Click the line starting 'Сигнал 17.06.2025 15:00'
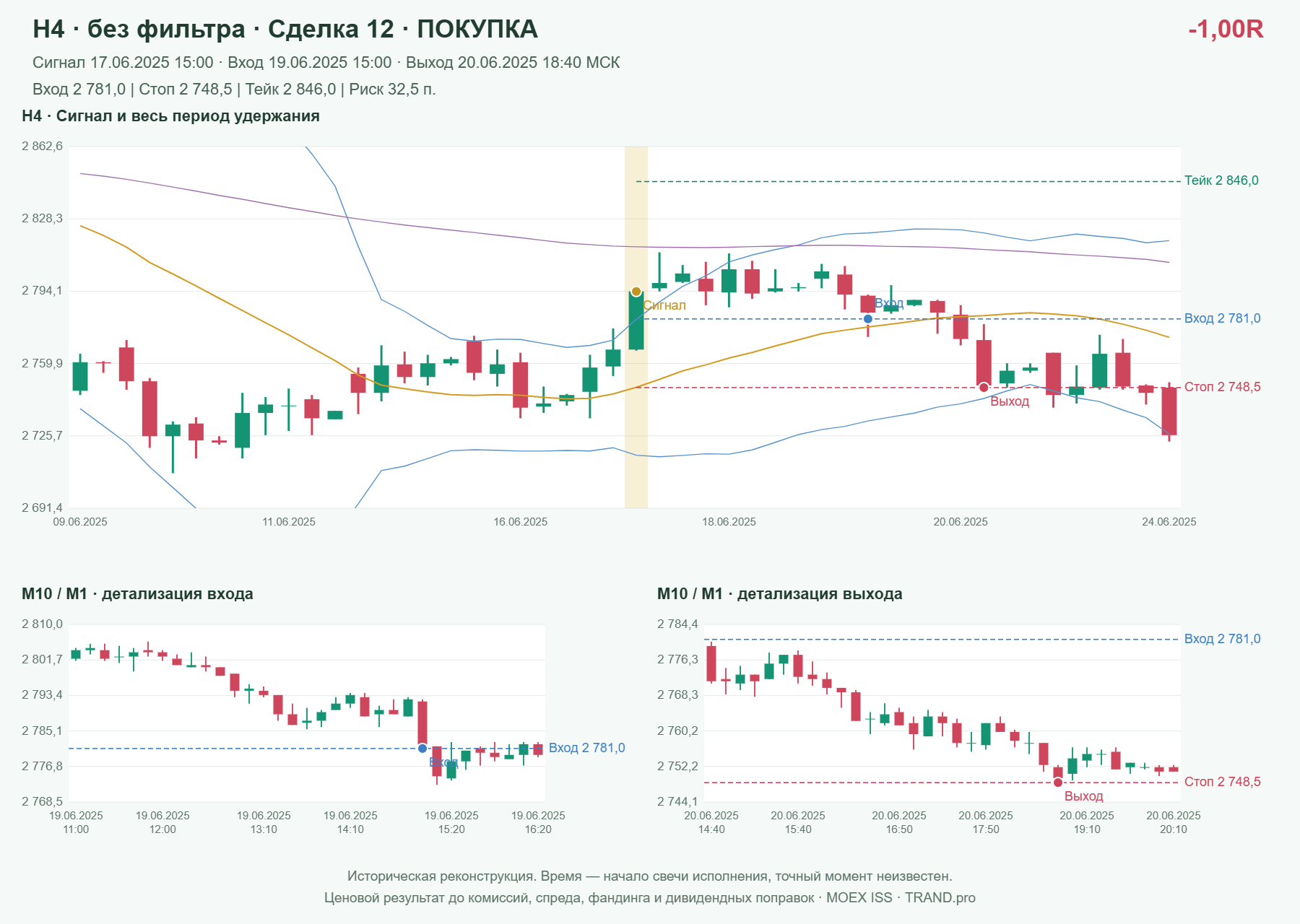Screen dimensions: 1300x924 (326, 63)
